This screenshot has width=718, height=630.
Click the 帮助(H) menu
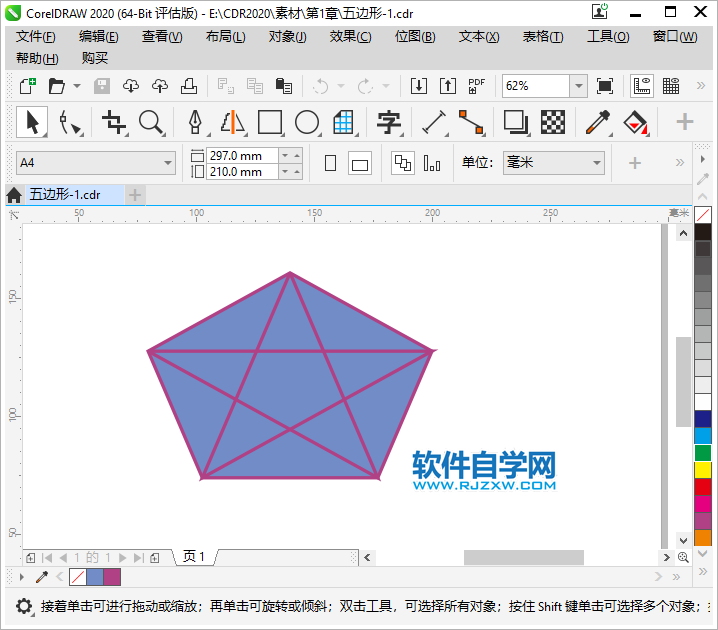[x=37, y=58]
